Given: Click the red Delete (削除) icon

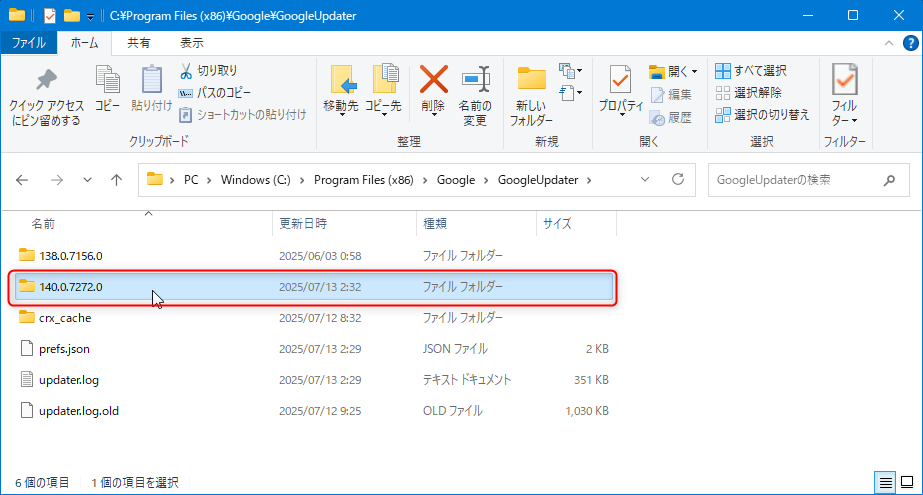Looking at the screenshot, I should 433,79.
